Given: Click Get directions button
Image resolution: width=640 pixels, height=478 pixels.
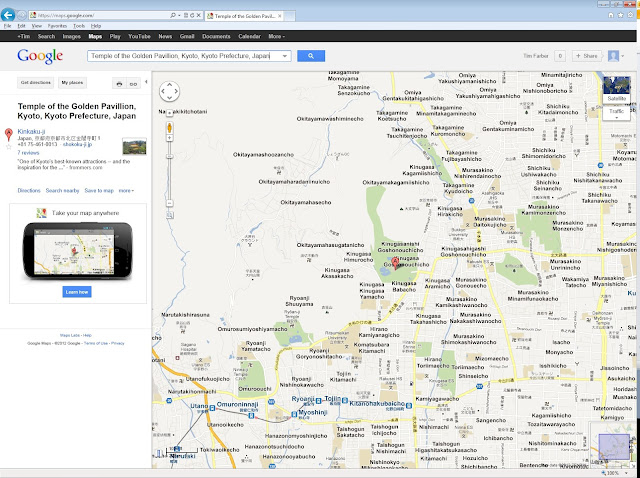Looking at the screenshot, I should coord(36,83).
